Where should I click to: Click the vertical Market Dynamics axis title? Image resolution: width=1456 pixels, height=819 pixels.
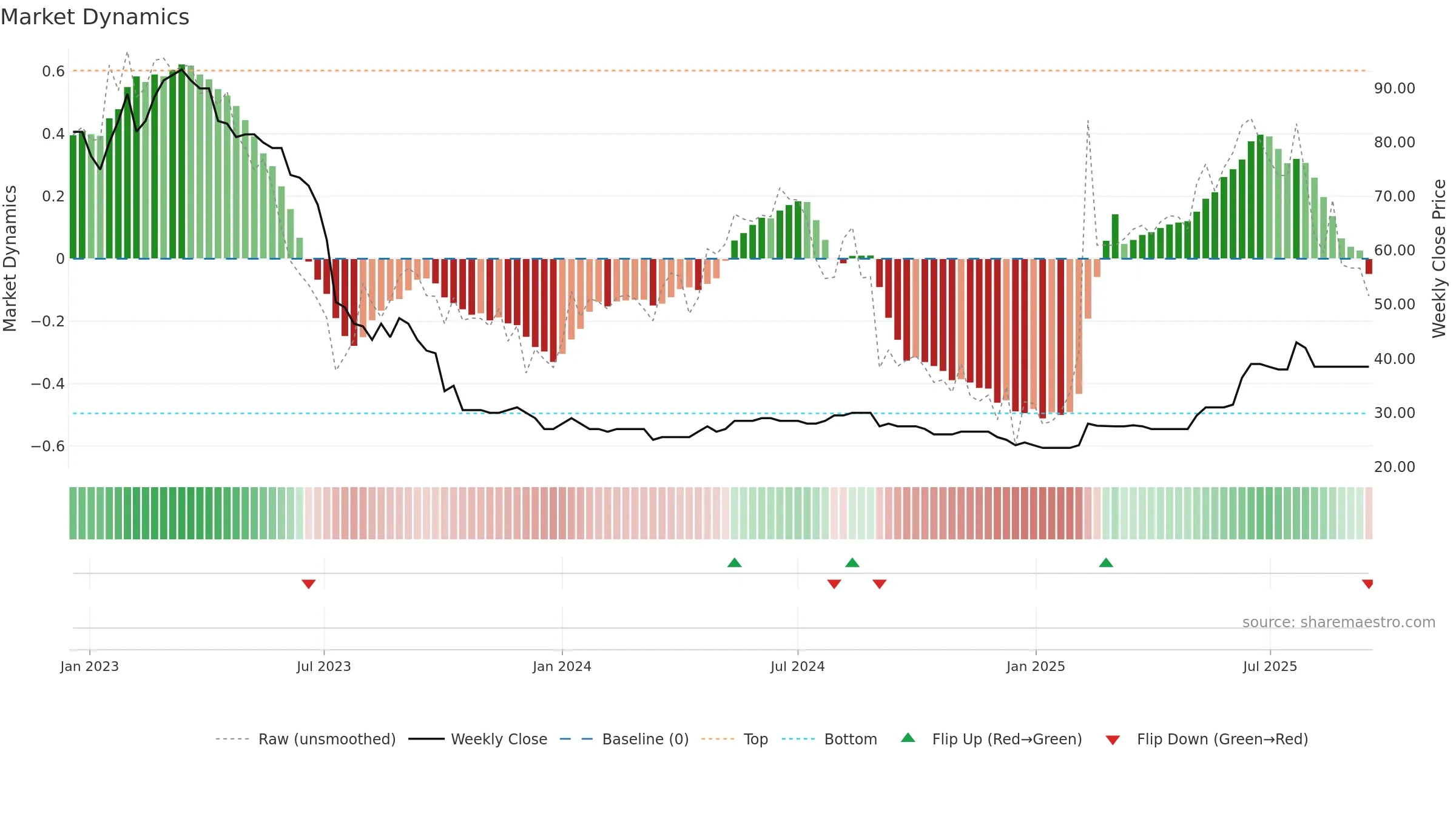click(x=10, y=258)
